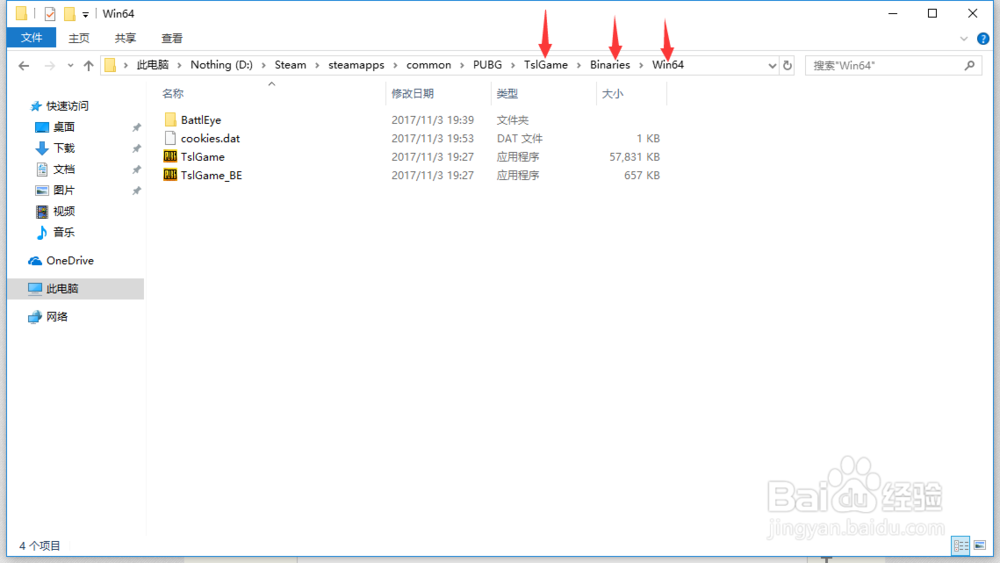Open 下载 in navigation pane
This screenshot has height=563, width=1000.
64,149
